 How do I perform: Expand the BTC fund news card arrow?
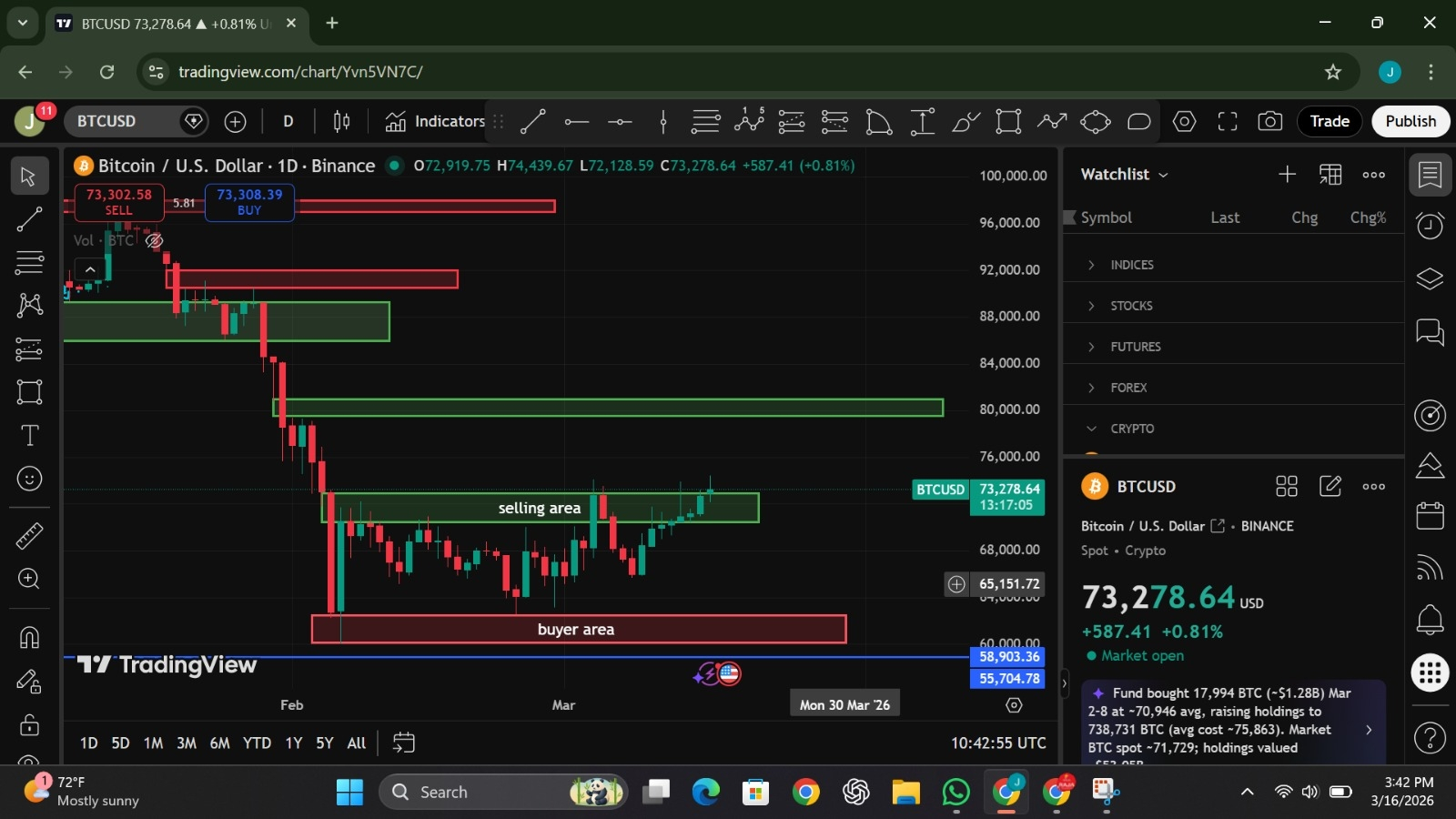(x=1369, y=730)
